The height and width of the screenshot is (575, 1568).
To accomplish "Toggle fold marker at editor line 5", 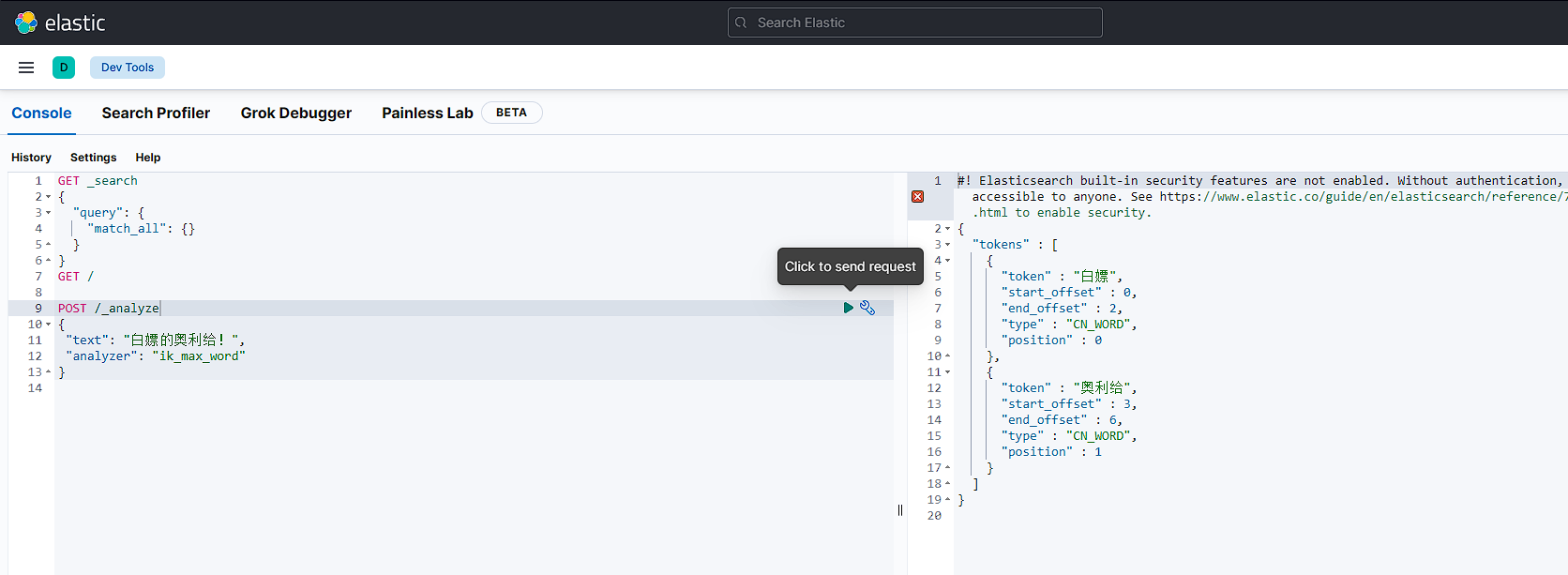I will pos(49,245).
